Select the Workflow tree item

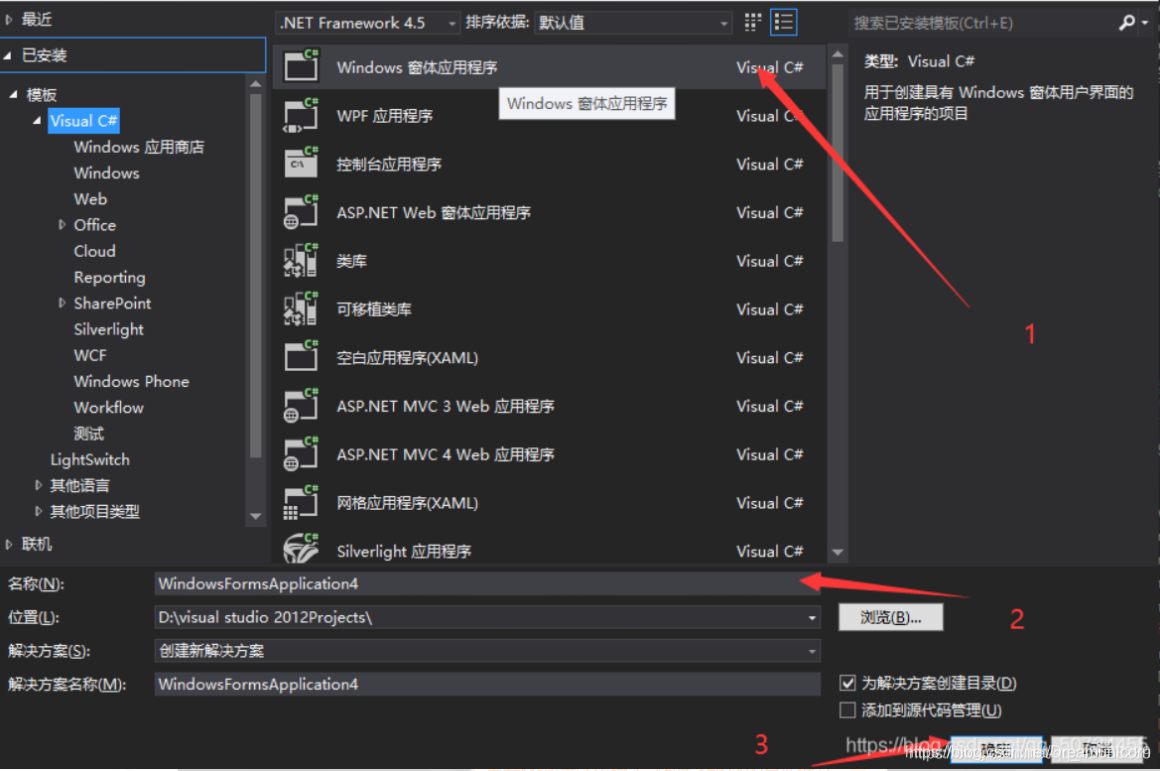(x=109, y=407)
